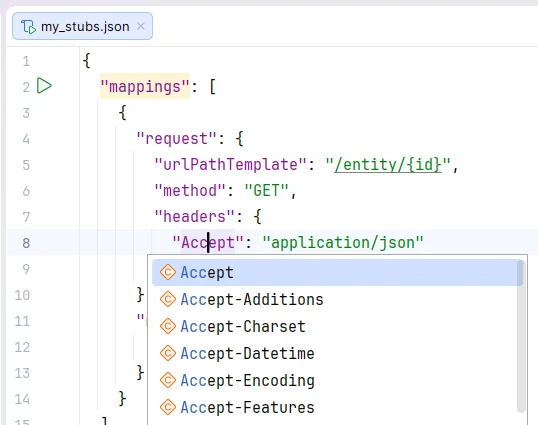Click line number 1 in the gutter

point(26,61)
